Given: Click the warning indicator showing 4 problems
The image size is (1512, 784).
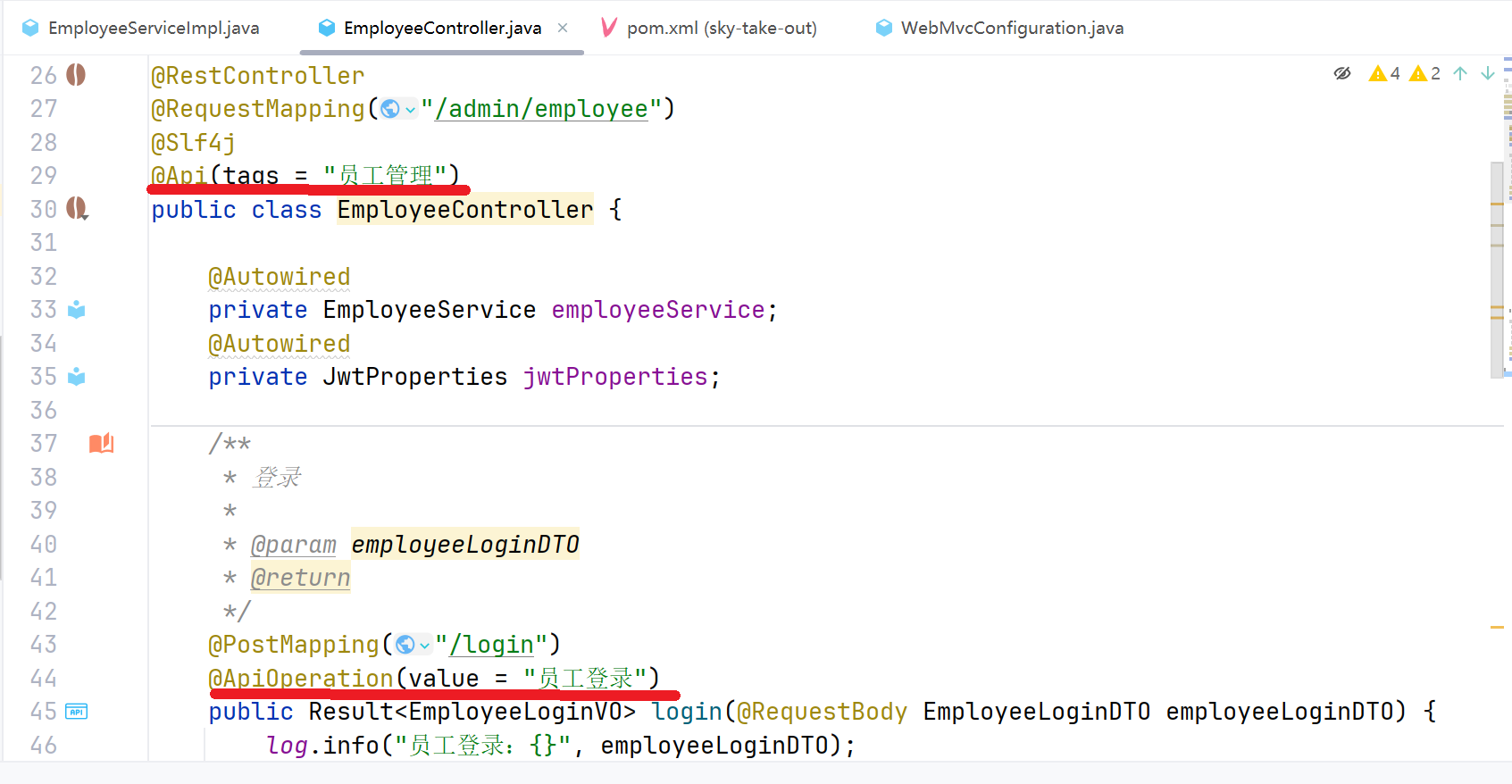Looking at the screenshot, I should pos(1384,73).
